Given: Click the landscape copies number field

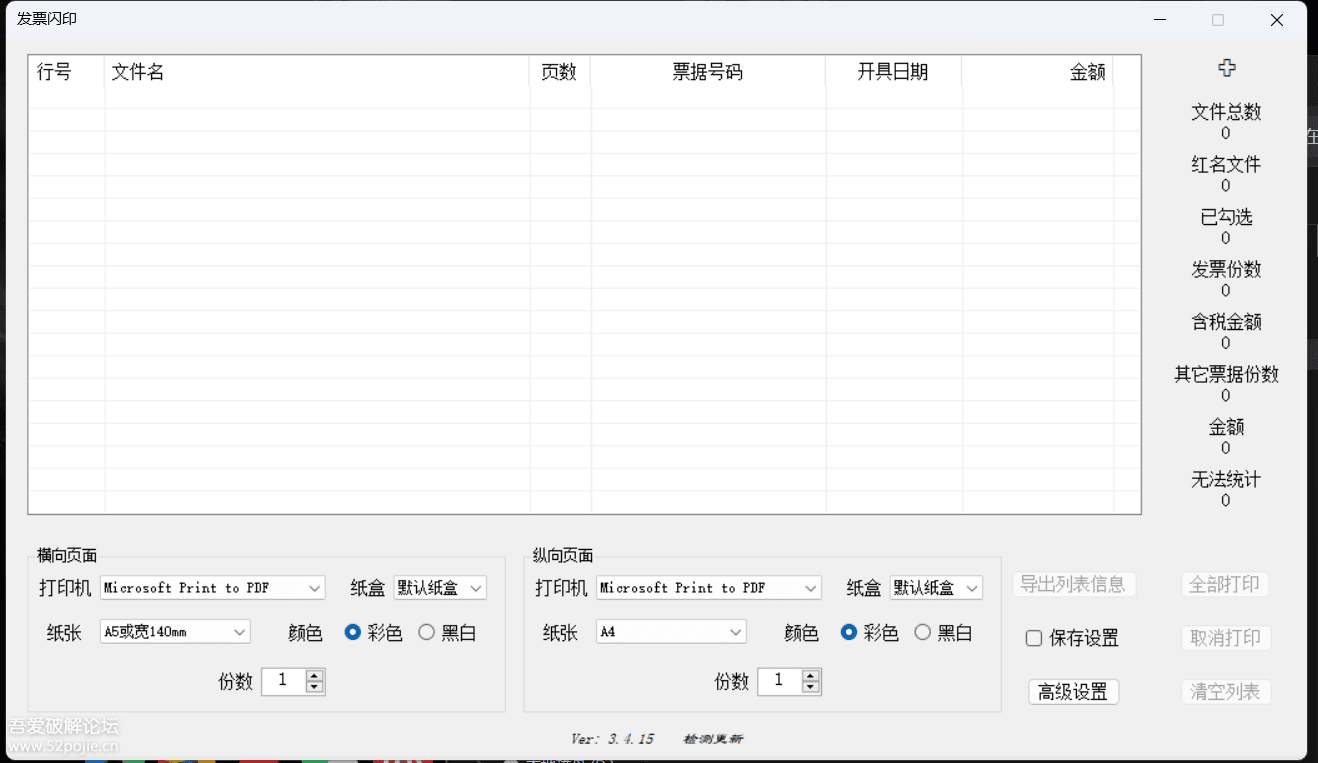Looking at the screenshot, I should (283, 681).
